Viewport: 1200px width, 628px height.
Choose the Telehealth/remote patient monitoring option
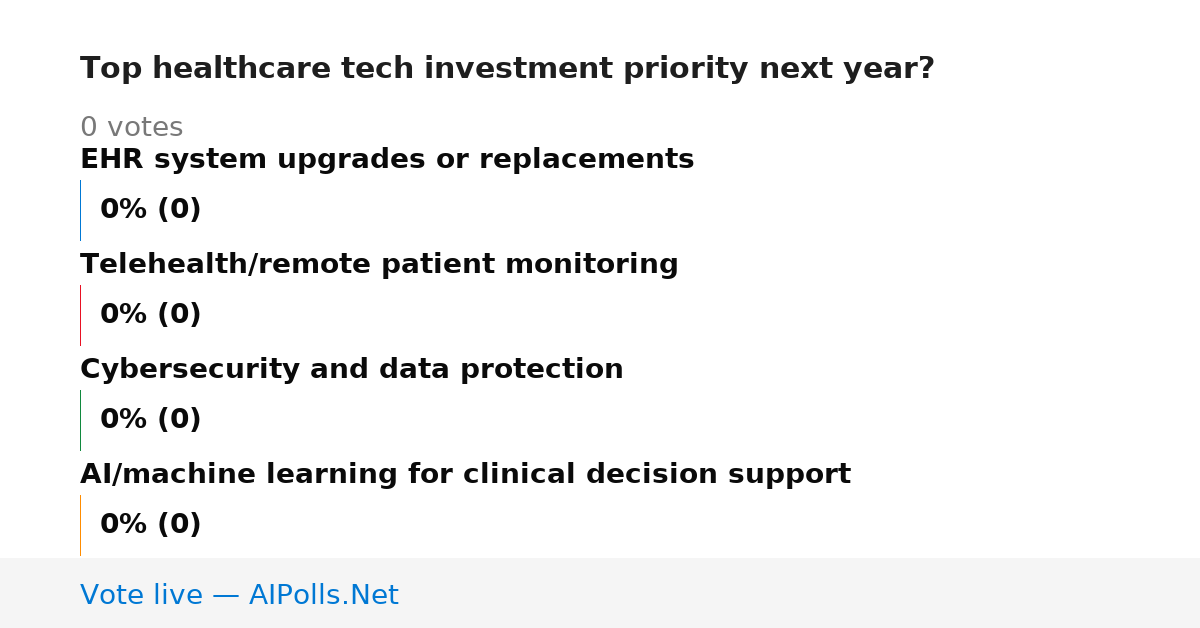pyautogui.click(x=379, y=265)
